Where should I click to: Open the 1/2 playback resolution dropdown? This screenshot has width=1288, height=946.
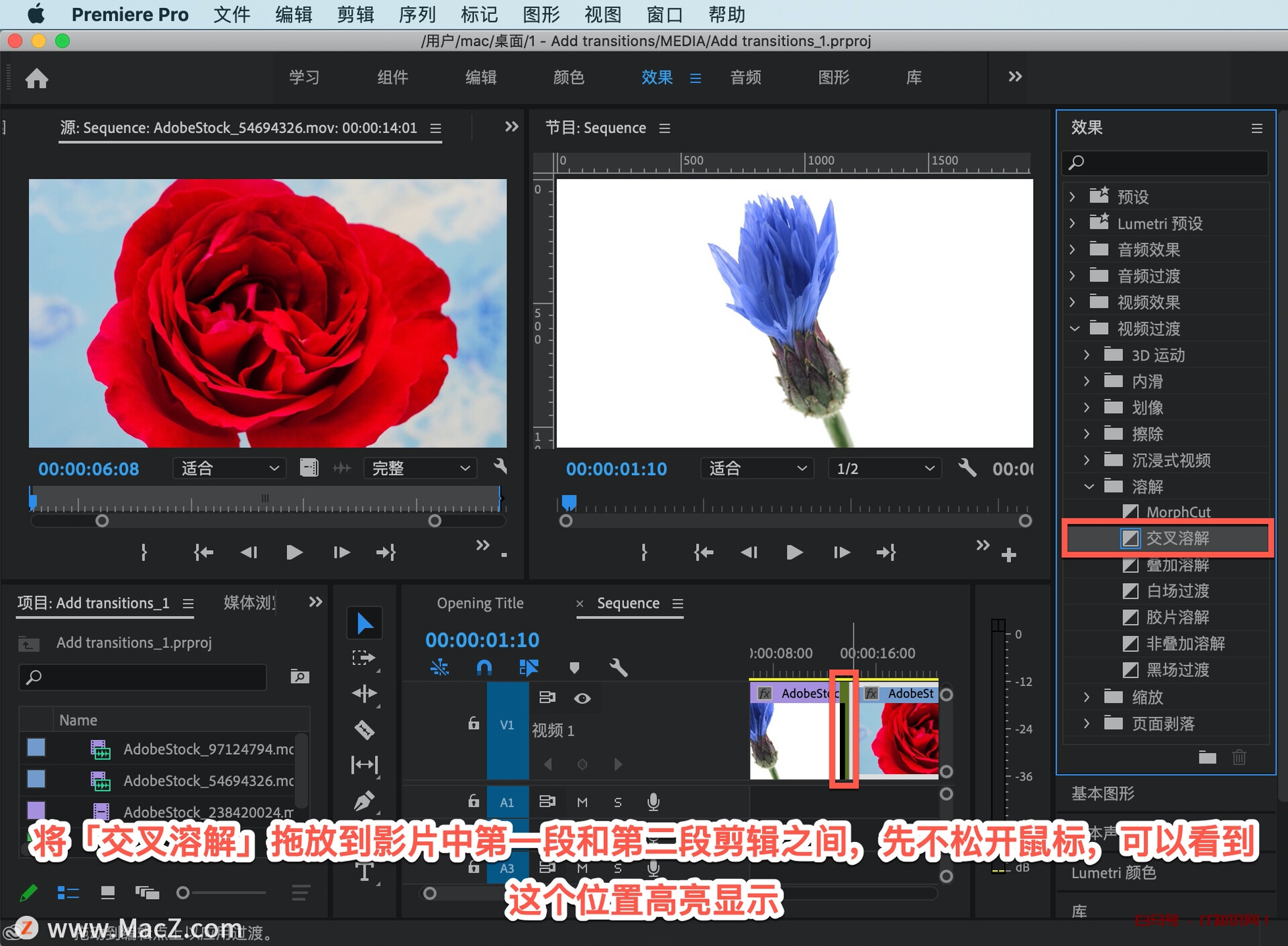[884, 468]
